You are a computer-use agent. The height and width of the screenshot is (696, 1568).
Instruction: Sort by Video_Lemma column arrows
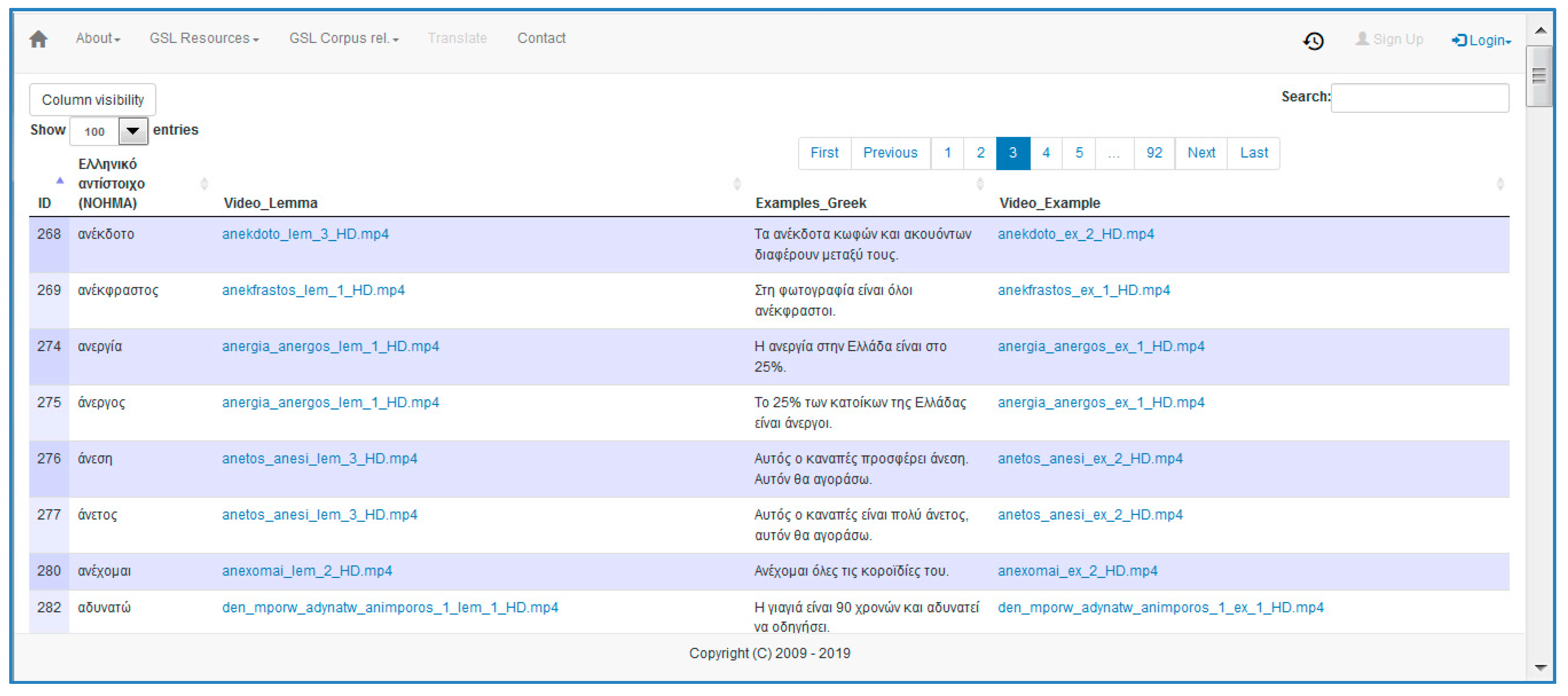737,184
